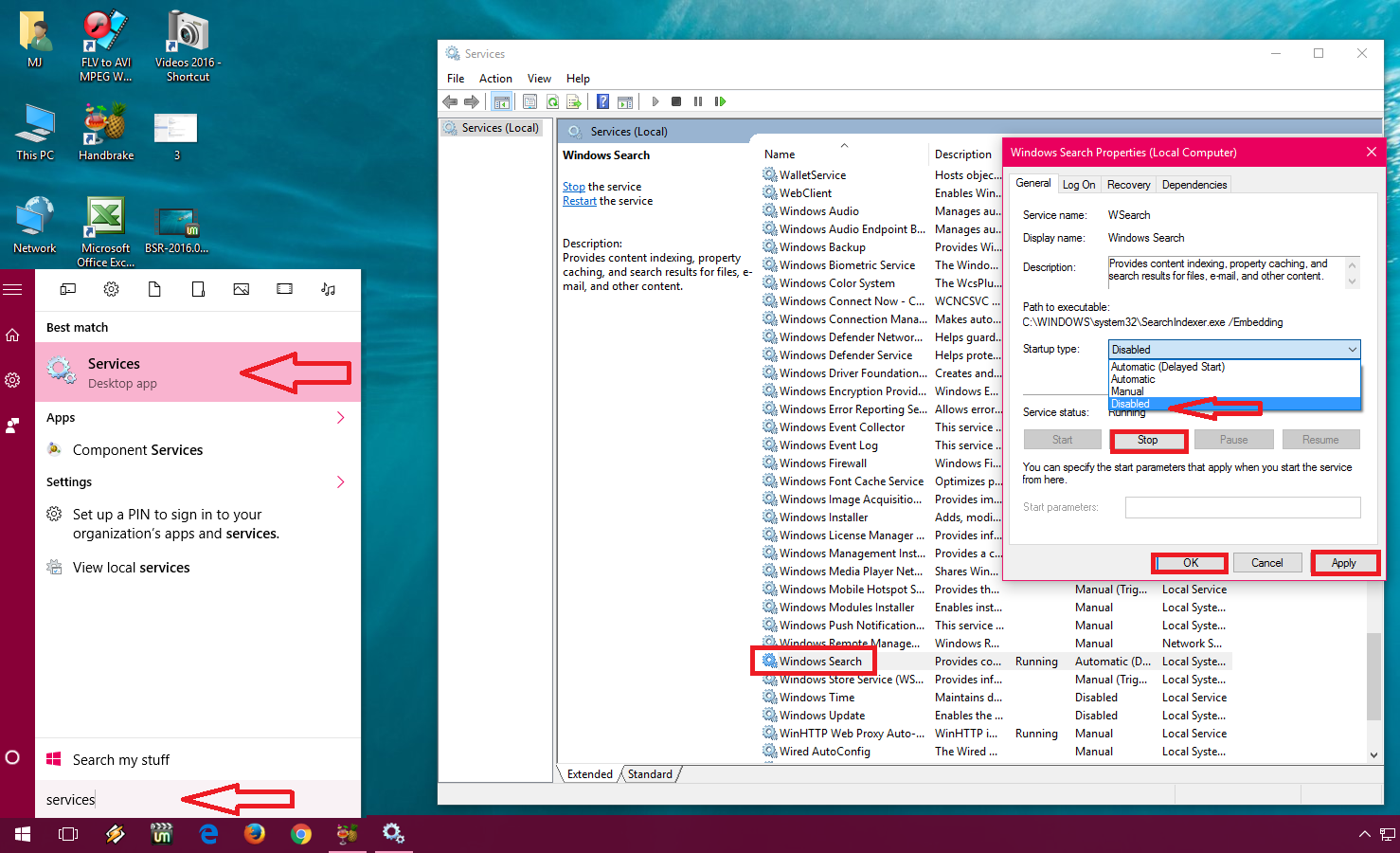The height and width of the screenshot is (853, 1400).
Task: Click the Export List toolbar icon
Action: [x=574, y=101]
